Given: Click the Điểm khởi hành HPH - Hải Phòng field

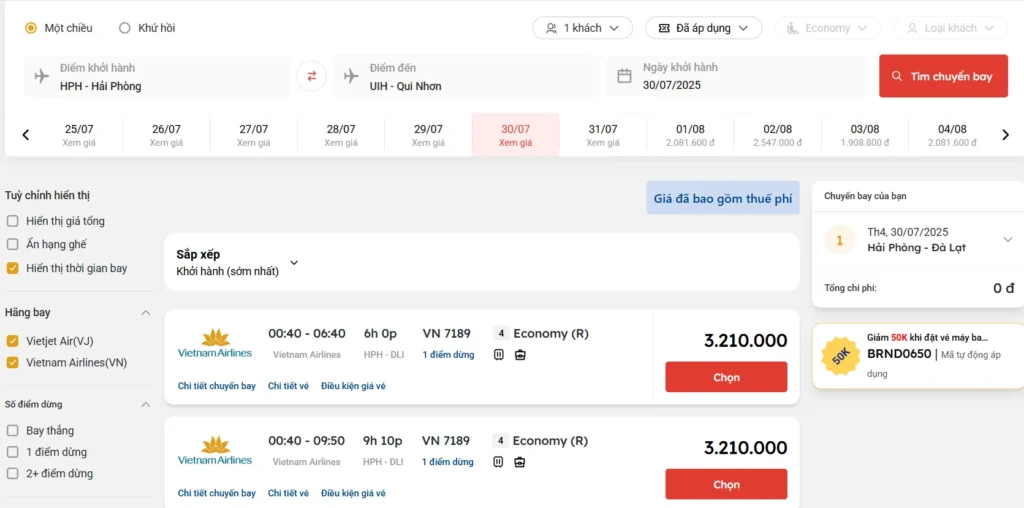Looking at the screenshot, I should coord(157,76).
